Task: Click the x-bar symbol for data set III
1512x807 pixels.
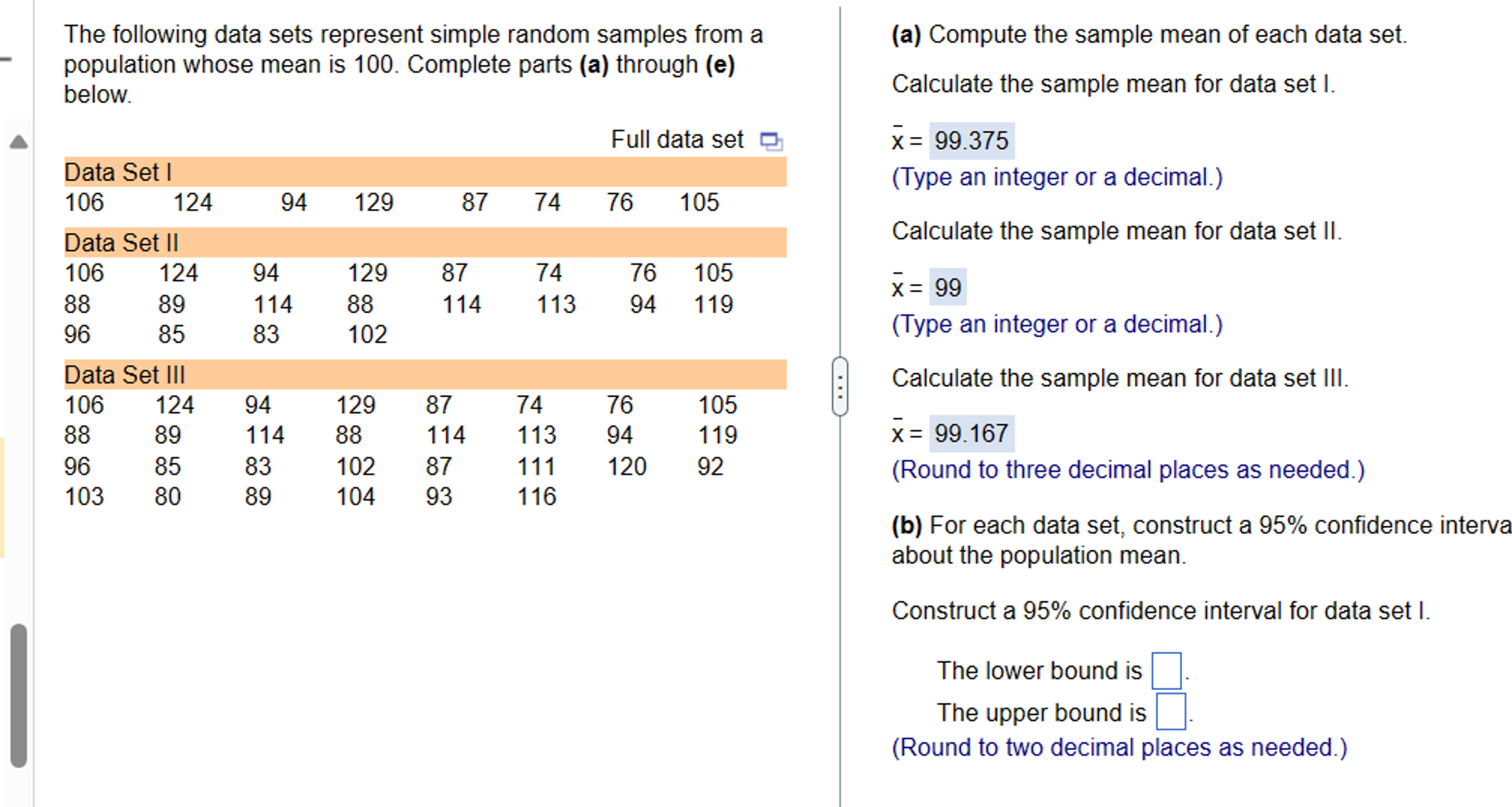Action: (x=899, y=433)
